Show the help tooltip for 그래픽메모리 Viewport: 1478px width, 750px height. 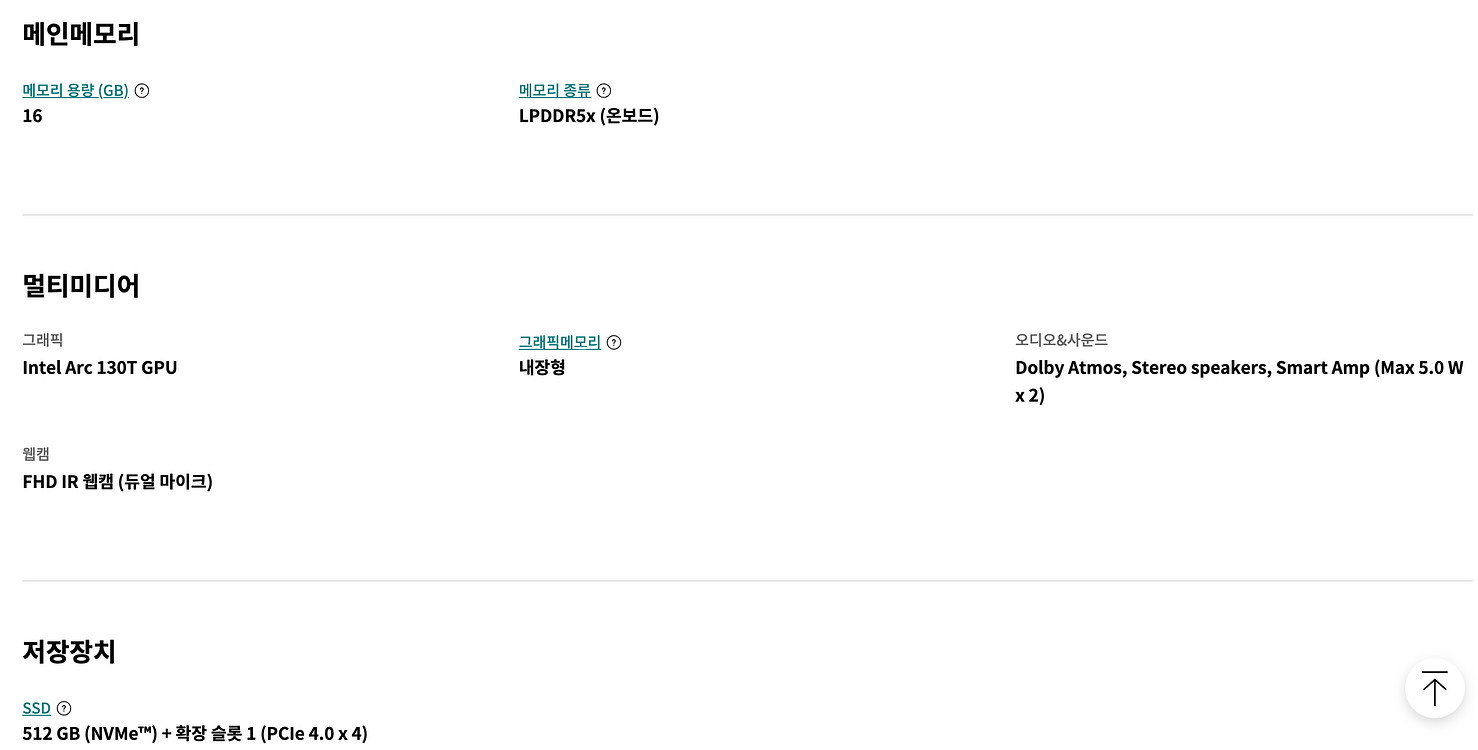tap(614, 343)
